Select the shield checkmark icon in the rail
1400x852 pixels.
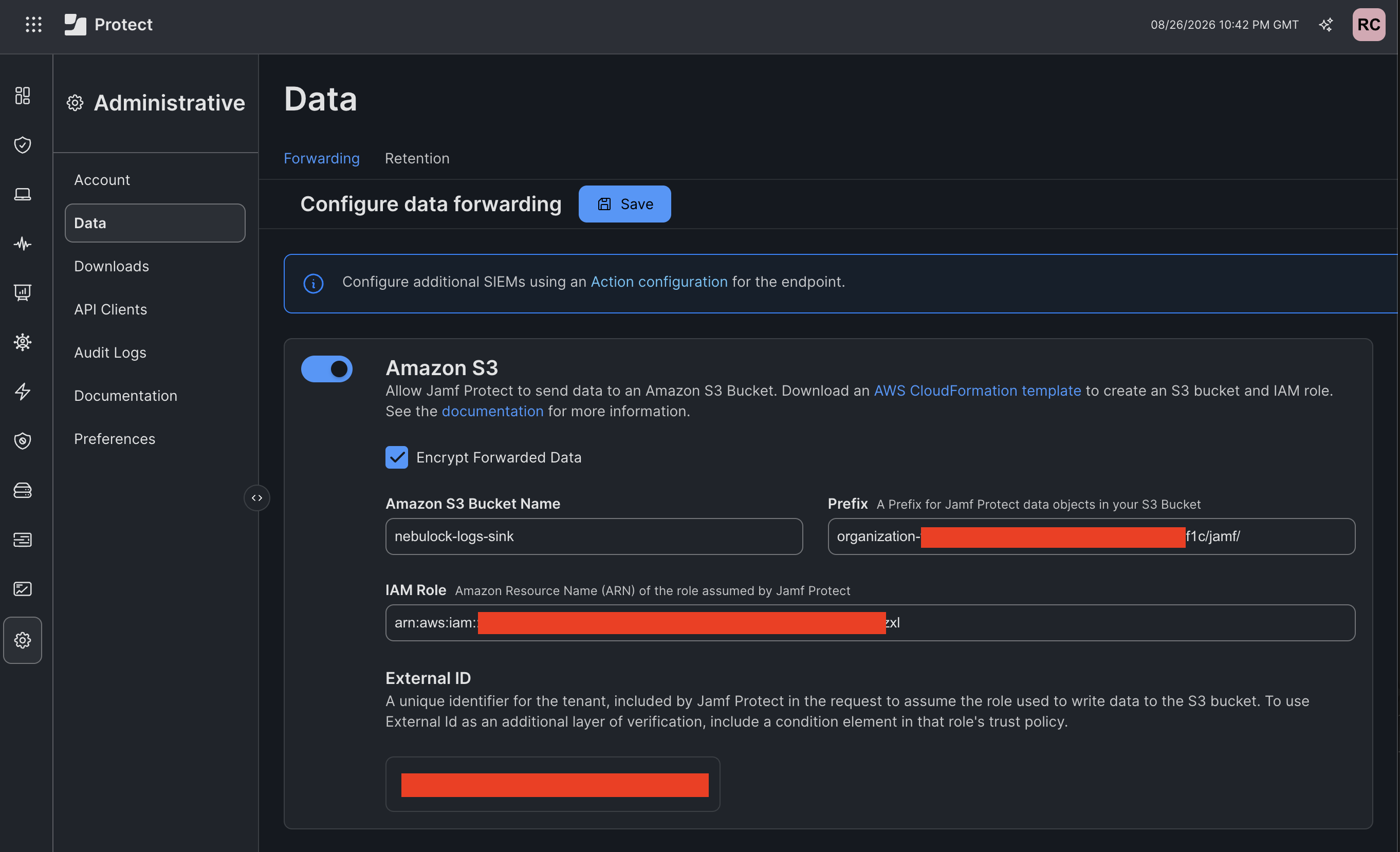[23, 145]
